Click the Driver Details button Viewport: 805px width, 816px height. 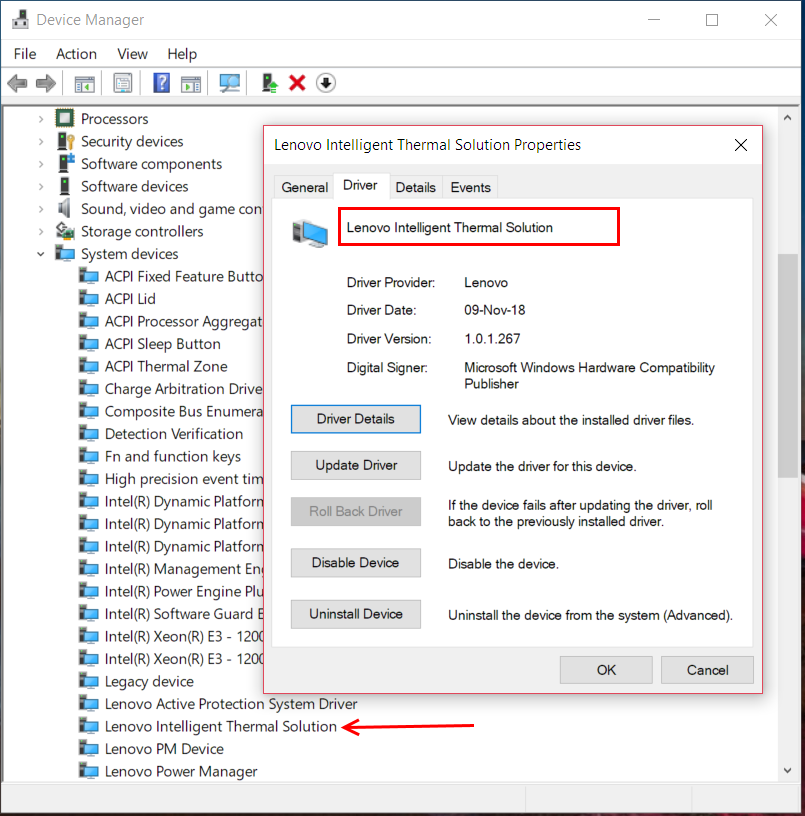(x=356, y=419)
